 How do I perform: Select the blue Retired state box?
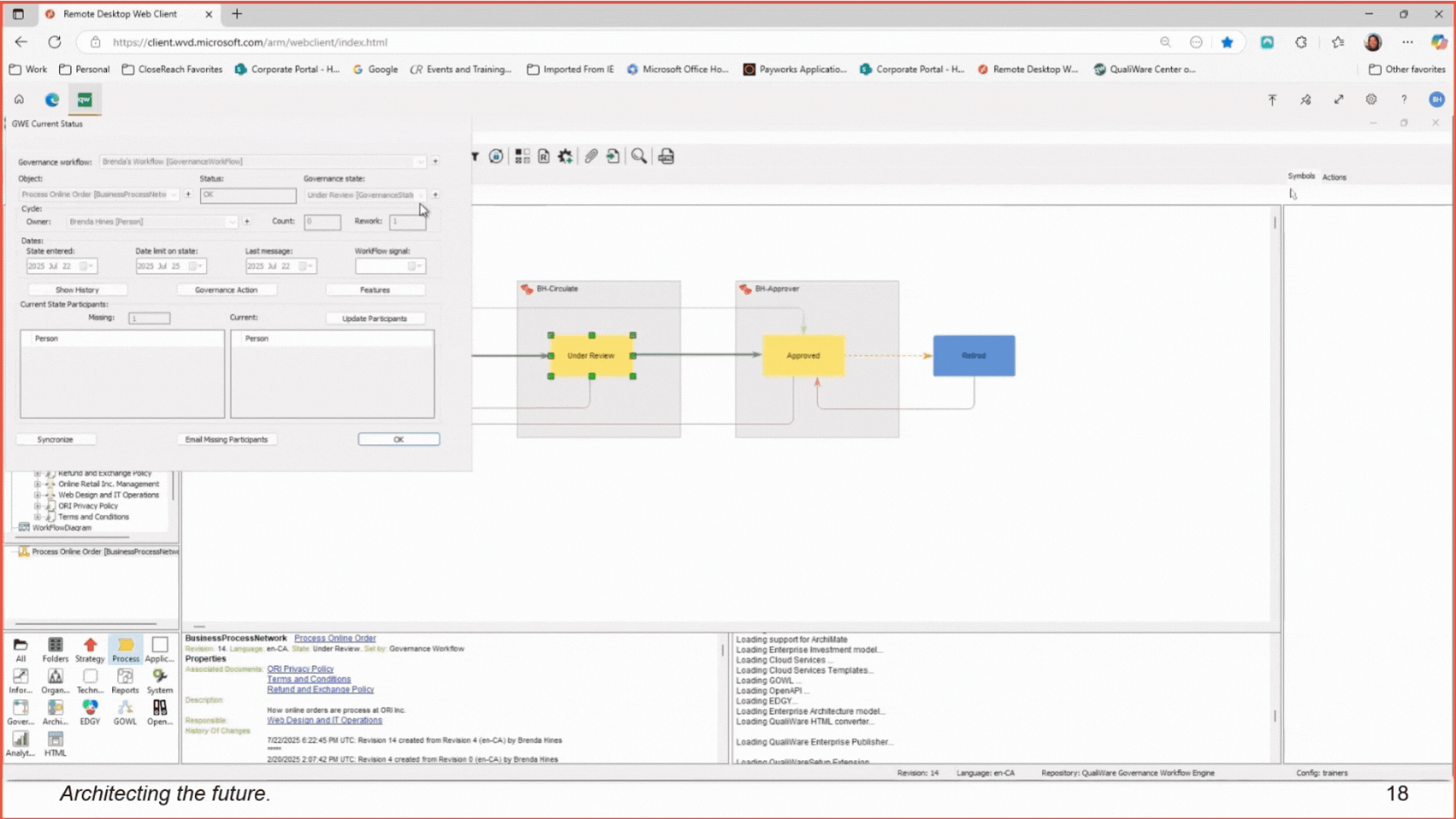974,356
